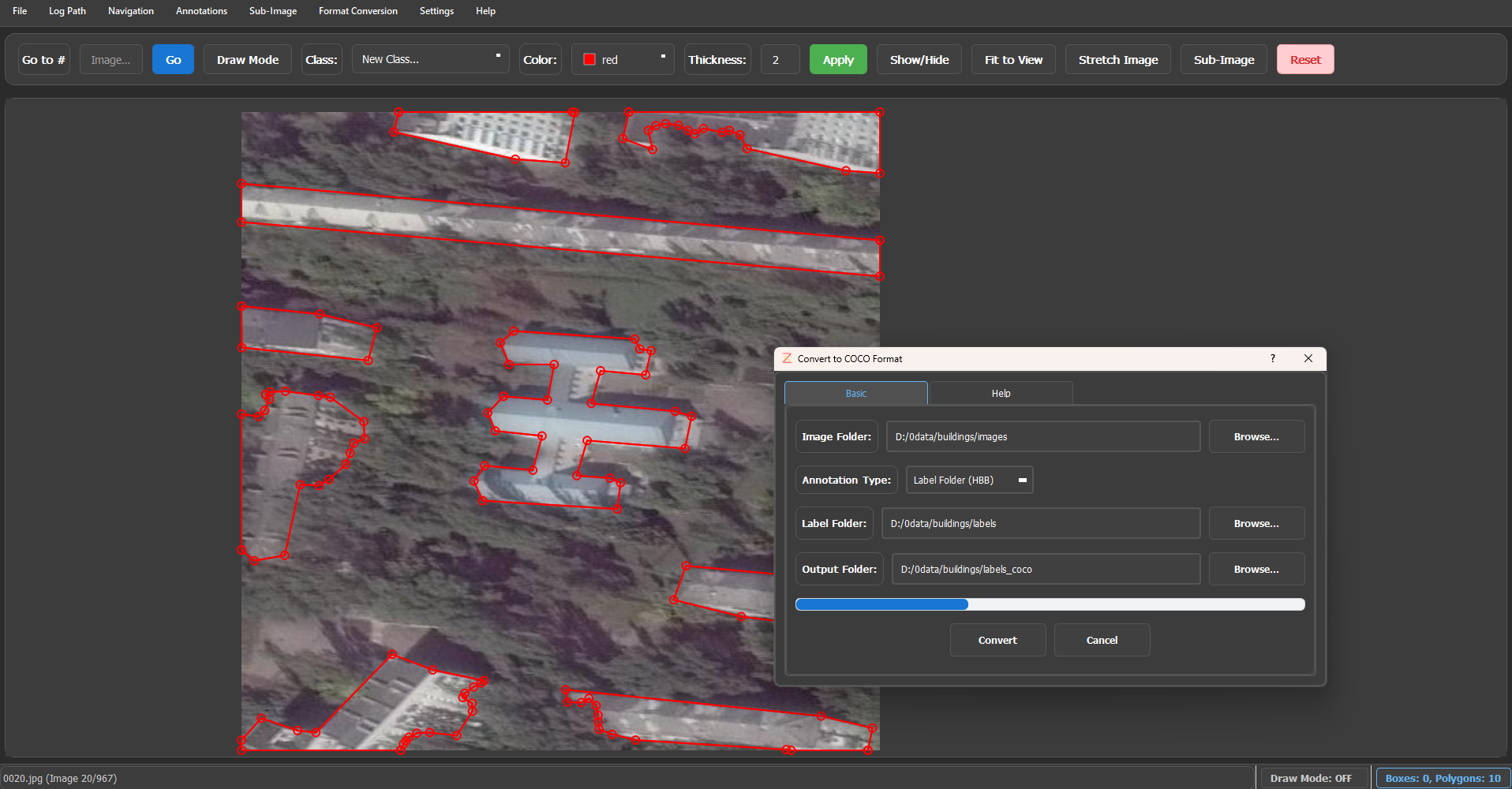Open the Format Conversion menu
Image resolution: width=1512 pixels, height=789 pixels.
357,11
